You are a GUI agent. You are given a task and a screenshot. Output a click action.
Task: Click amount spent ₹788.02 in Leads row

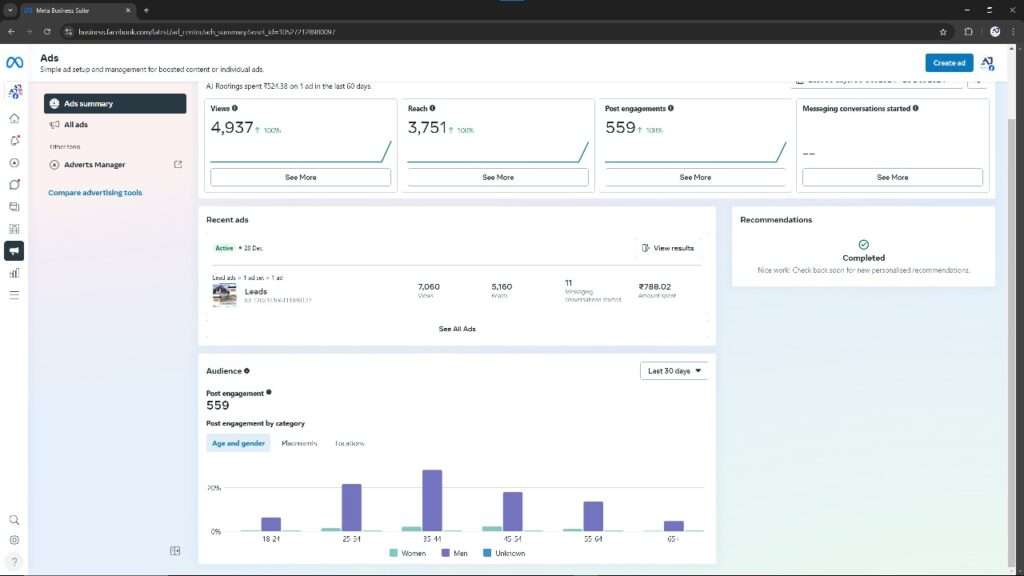654,287
